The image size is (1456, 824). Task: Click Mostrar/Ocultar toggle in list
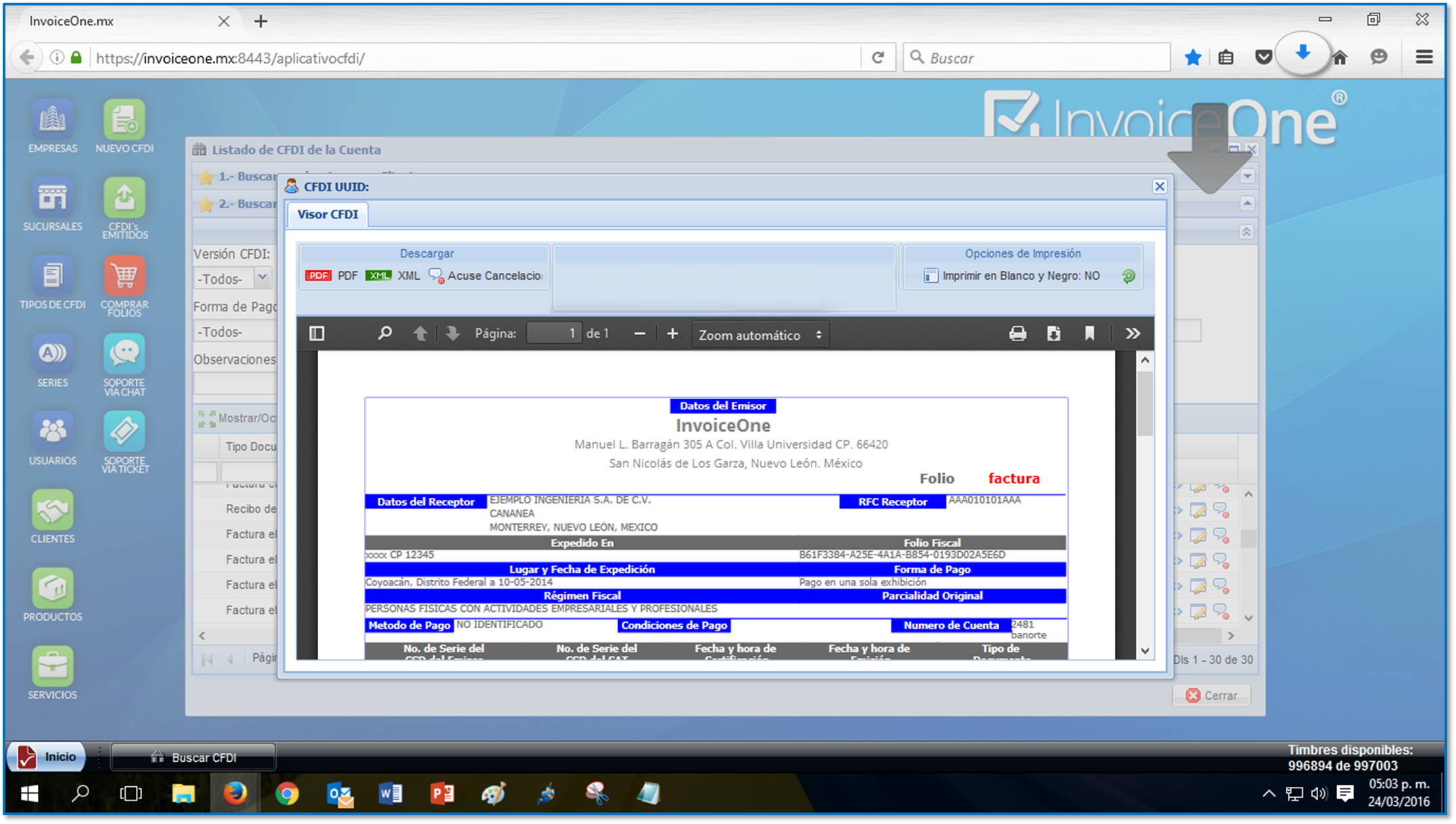pos(236,418)
